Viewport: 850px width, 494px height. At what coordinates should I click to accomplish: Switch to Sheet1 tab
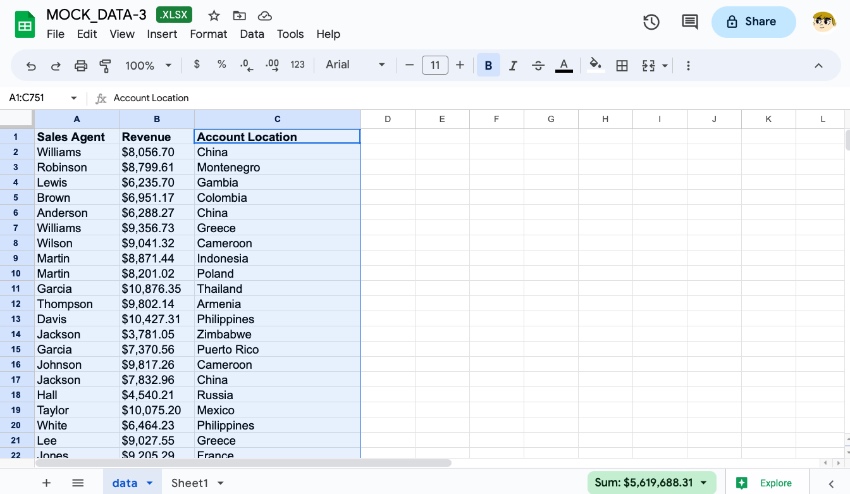189,483
